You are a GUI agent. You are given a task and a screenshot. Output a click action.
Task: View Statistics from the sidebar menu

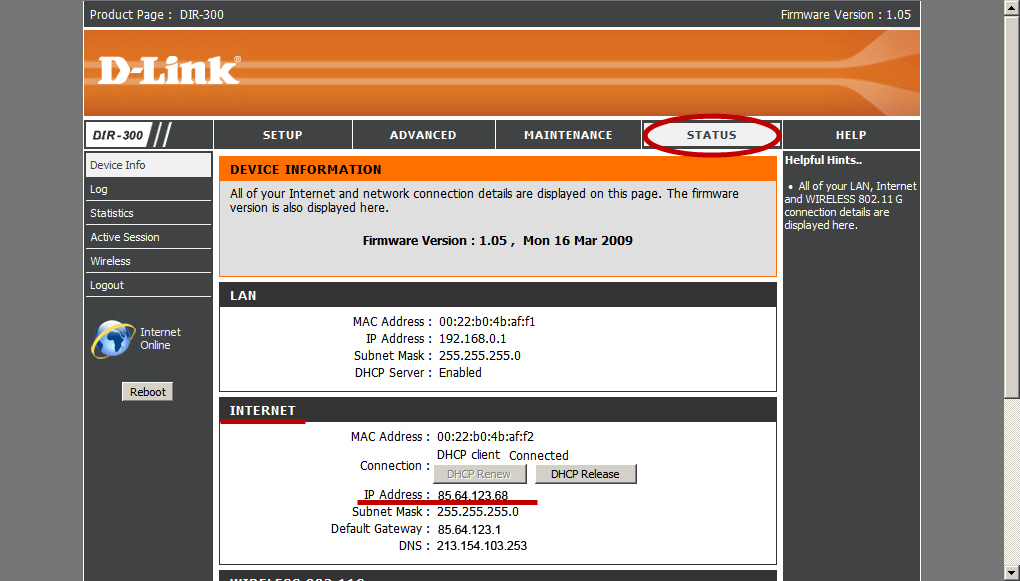(112, 213)
